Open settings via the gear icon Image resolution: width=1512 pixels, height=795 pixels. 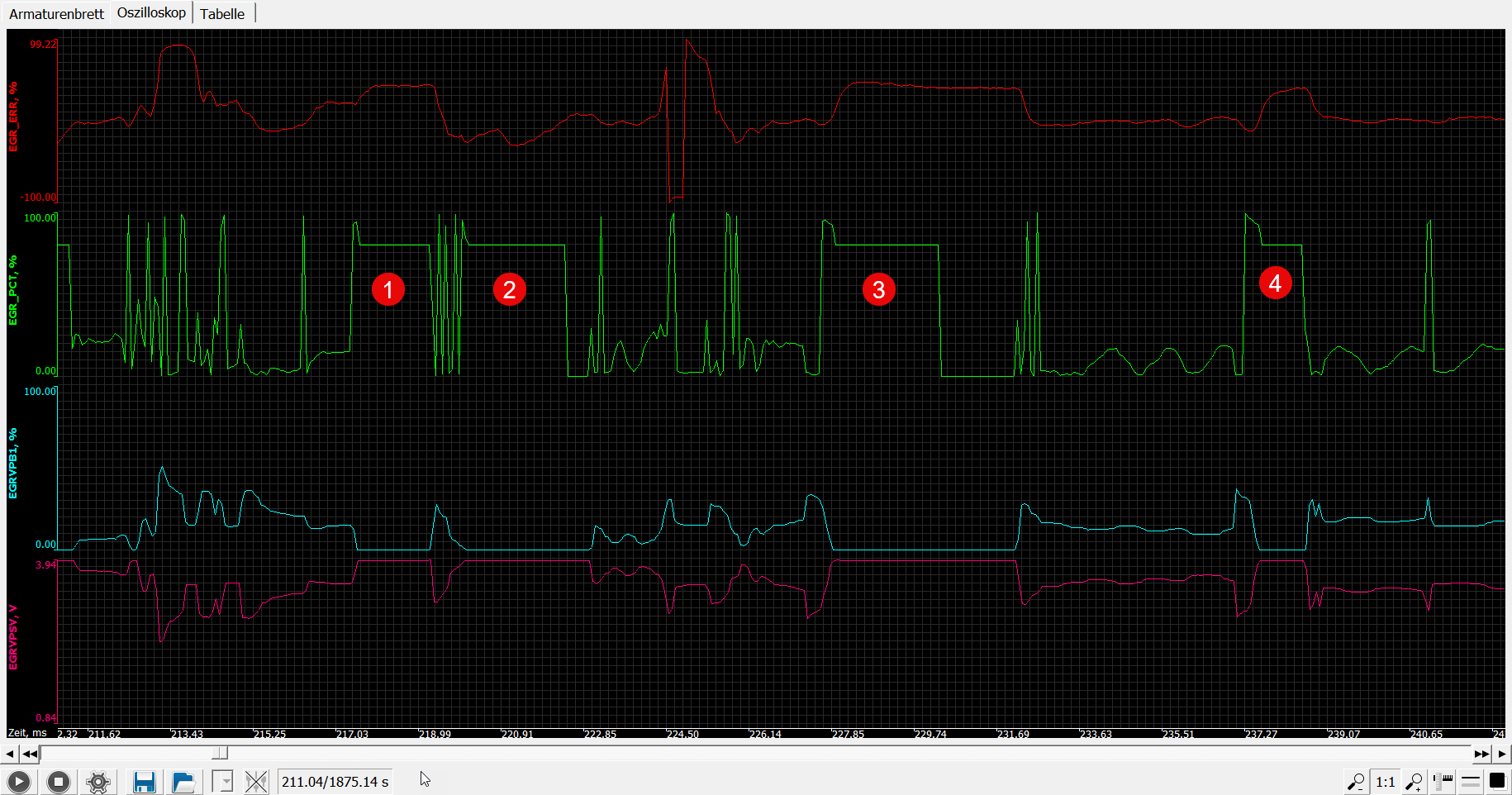click(98, 782)
